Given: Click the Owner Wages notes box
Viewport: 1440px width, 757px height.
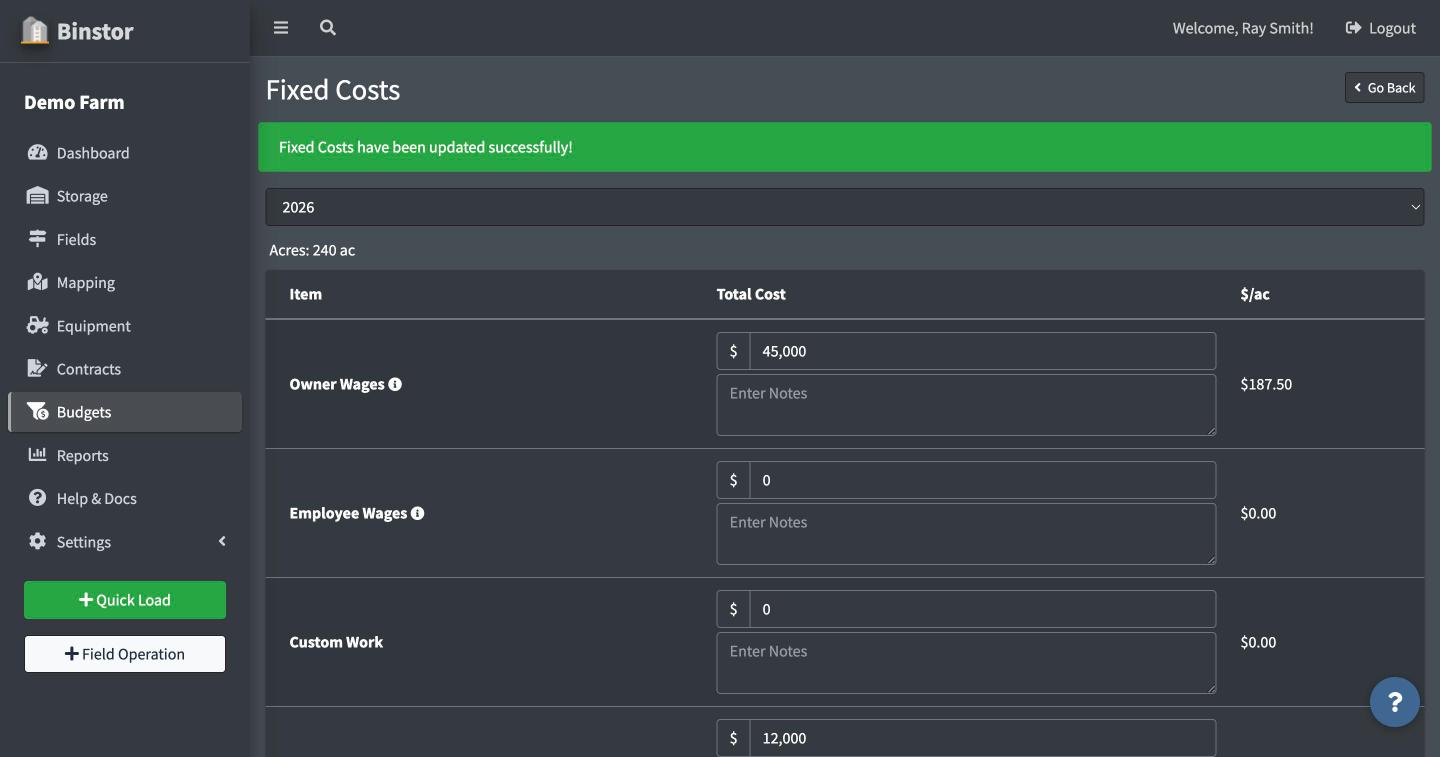Looking at the screenshot, I should click(x=966, y=405).
